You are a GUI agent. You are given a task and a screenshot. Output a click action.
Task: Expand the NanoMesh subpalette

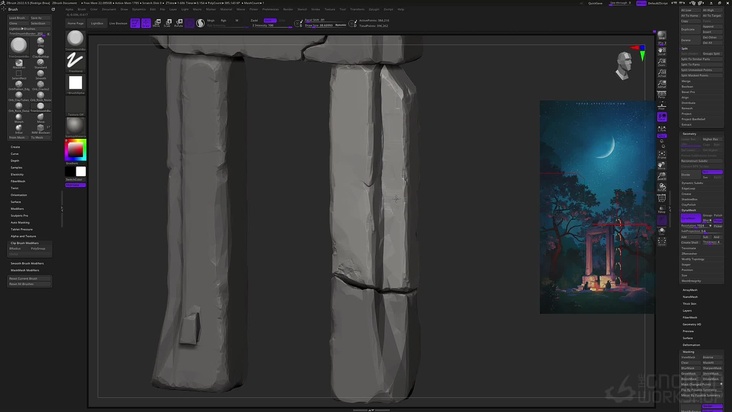point(690,297)
